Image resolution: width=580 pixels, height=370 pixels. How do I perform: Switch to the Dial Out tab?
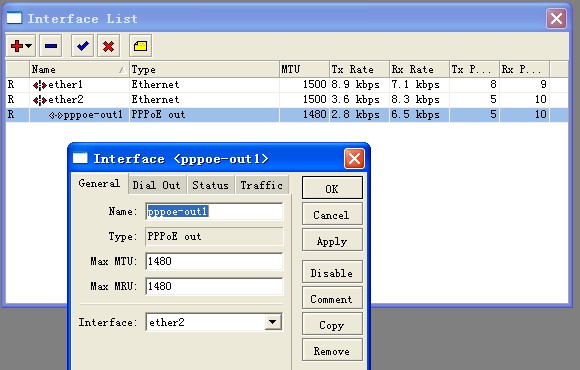(156, 185)
